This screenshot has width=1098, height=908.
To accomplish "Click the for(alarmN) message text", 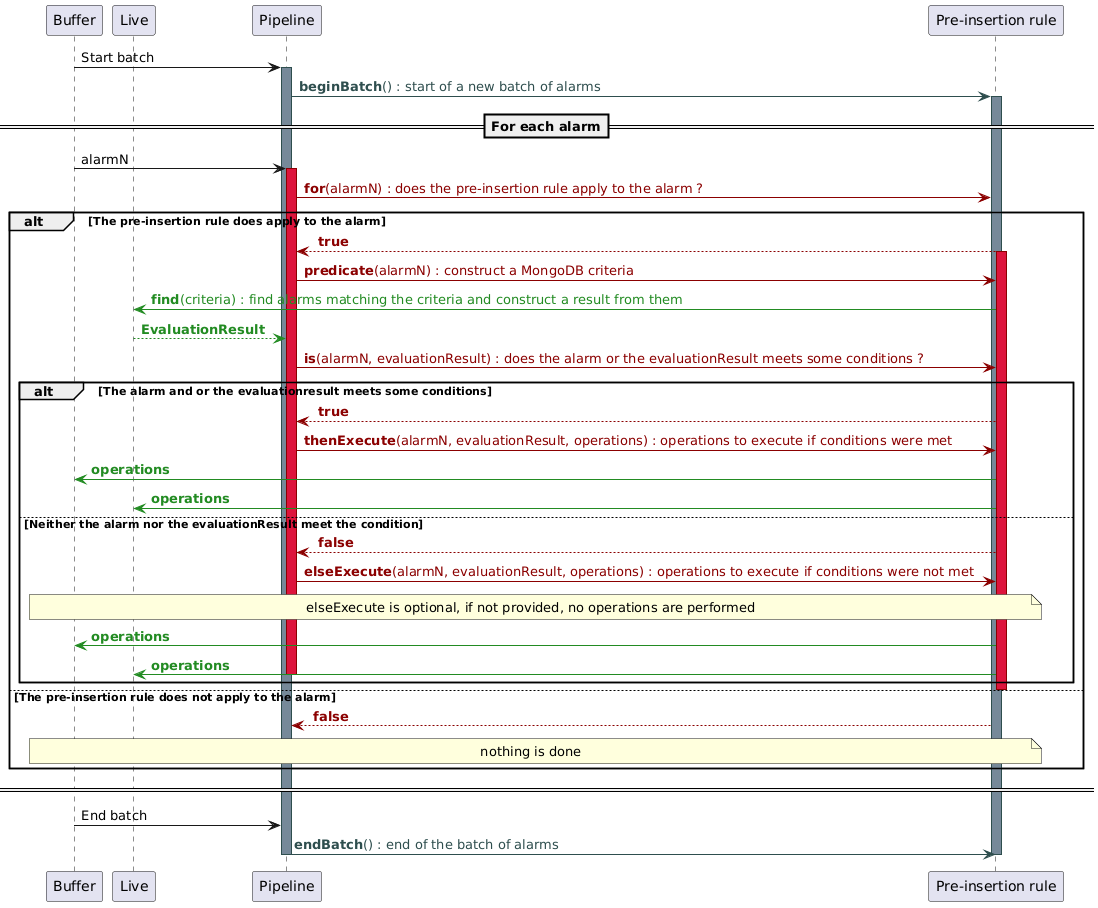I will (503, 188).
